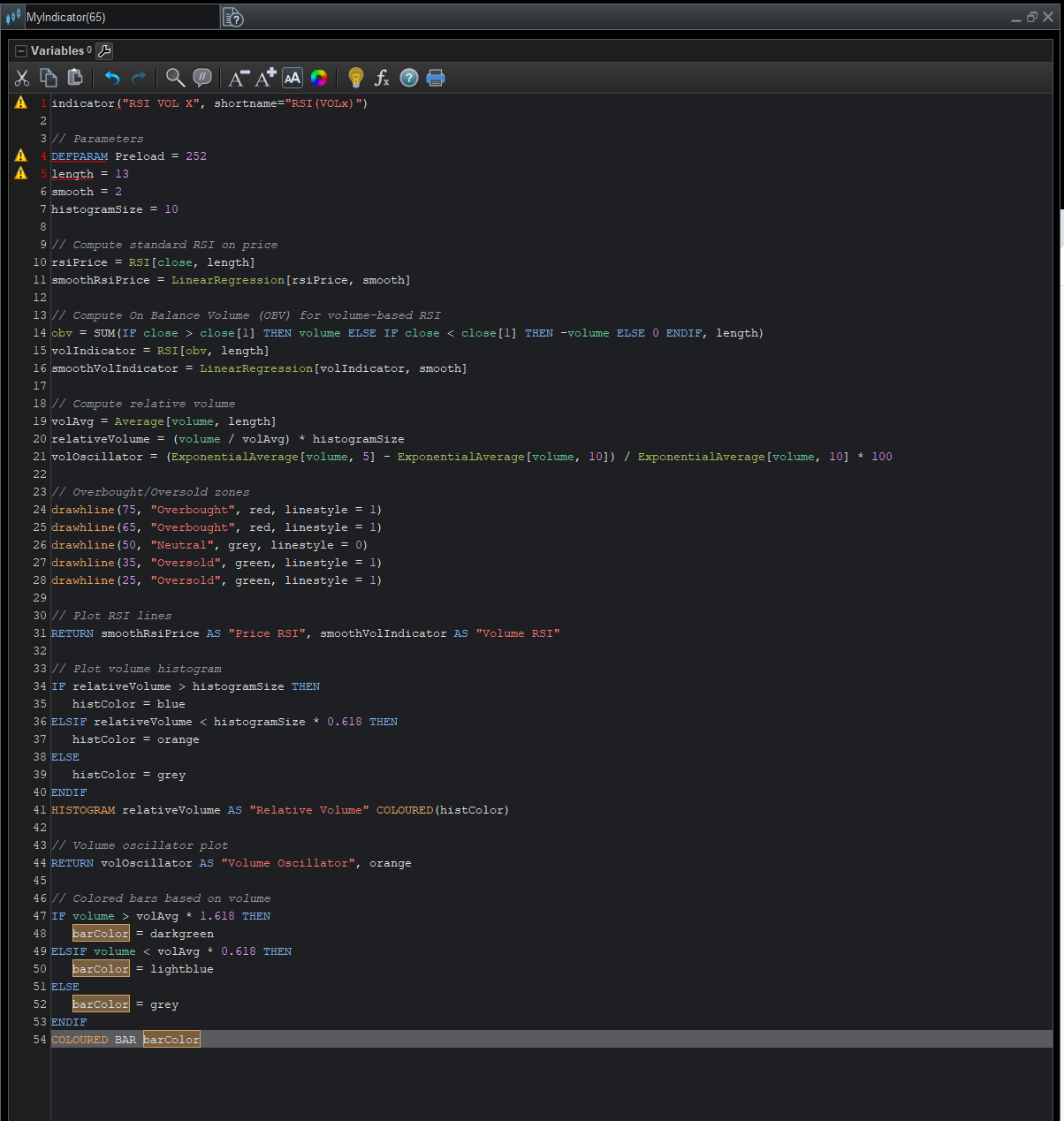Click the Copy icon in the toolbar
Screen dimensions: 1064x1121
pyautogui.click(x=49, y=79)
